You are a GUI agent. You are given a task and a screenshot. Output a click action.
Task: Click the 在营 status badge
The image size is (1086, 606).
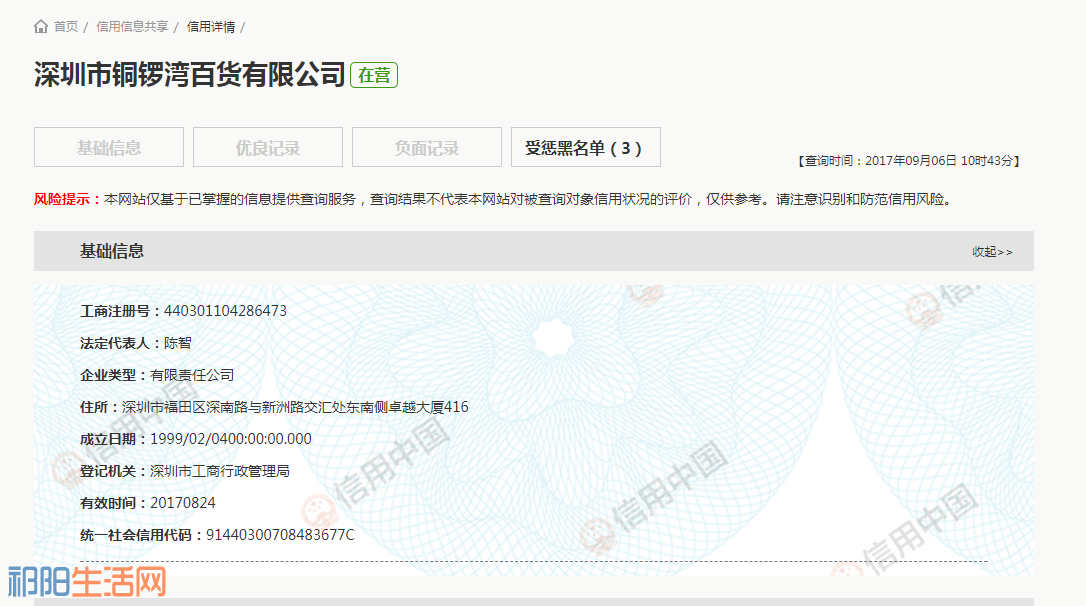click(x=374, y=75)
